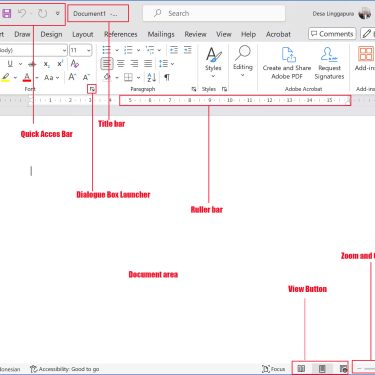This screenshot has height=375, width=375.
Task: Open highlight color dropdown arrow
Action: (x=15, y=78)
